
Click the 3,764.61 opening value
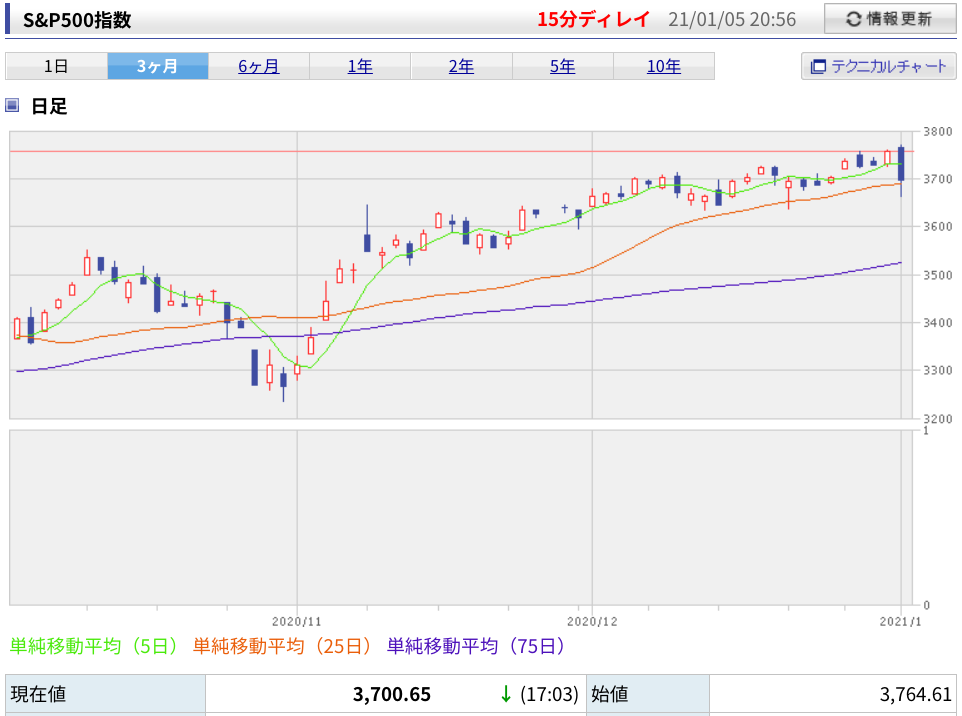click(915, 695)
